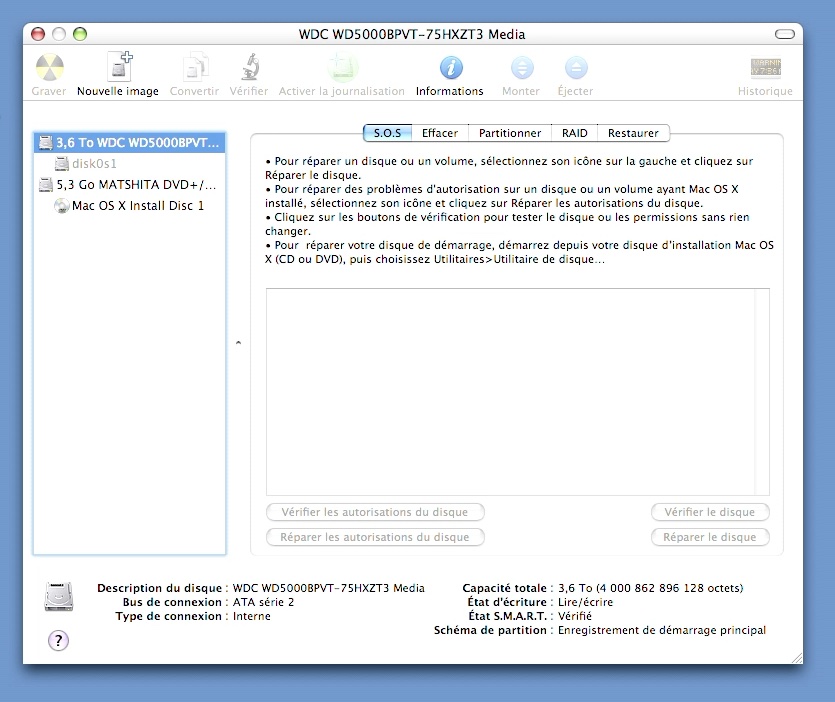The height and width of the screenshot is (702, 835).
Task: Switch to the Effacer tab
Action: 440,133
